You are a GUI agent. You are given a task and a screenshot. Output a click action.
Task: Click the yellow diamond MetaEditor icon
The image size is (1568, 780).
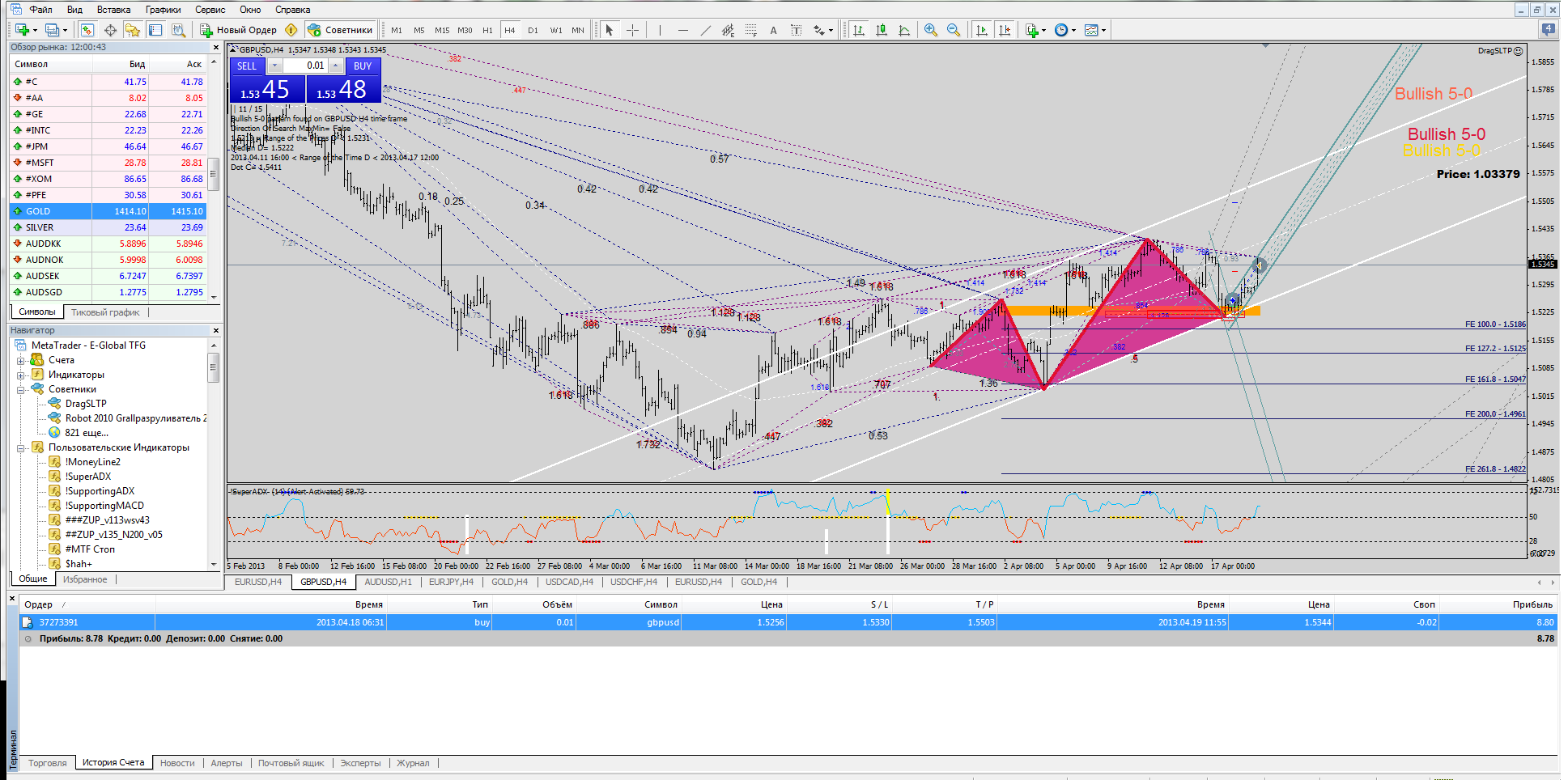click(x=291, y=30)
